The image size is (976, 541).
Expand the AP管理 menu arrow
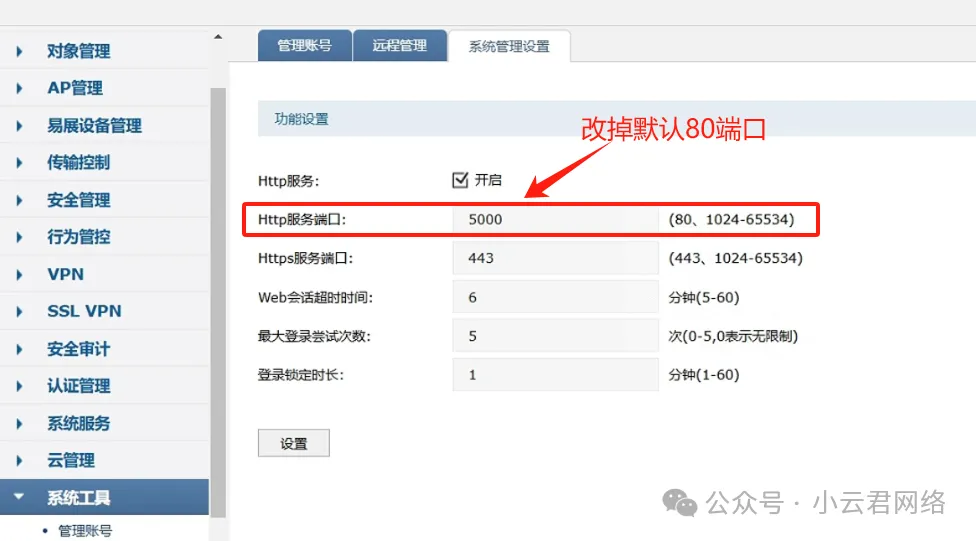pos(19,88)
